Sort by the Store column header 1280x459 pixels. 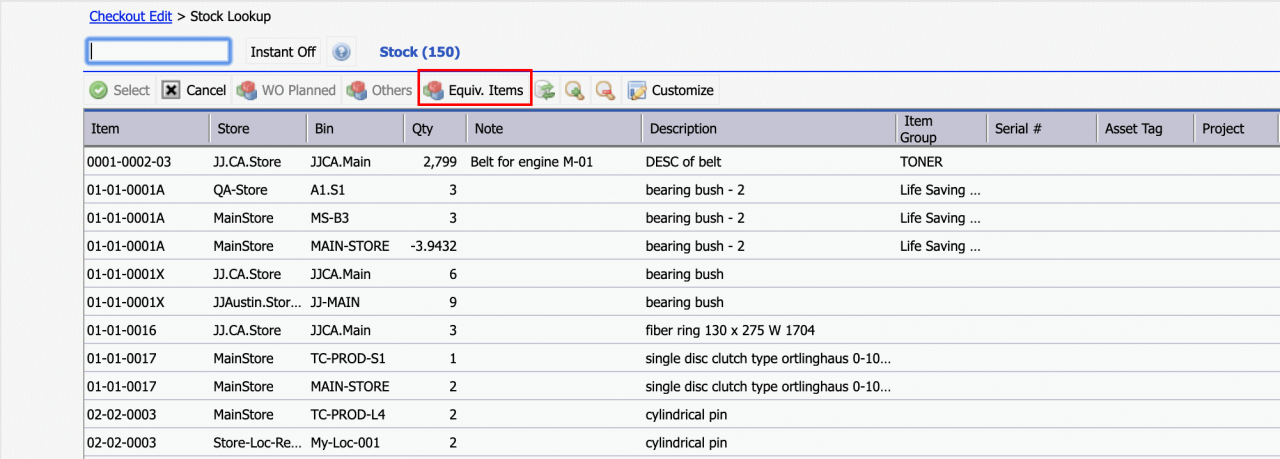tap(257, 128)
